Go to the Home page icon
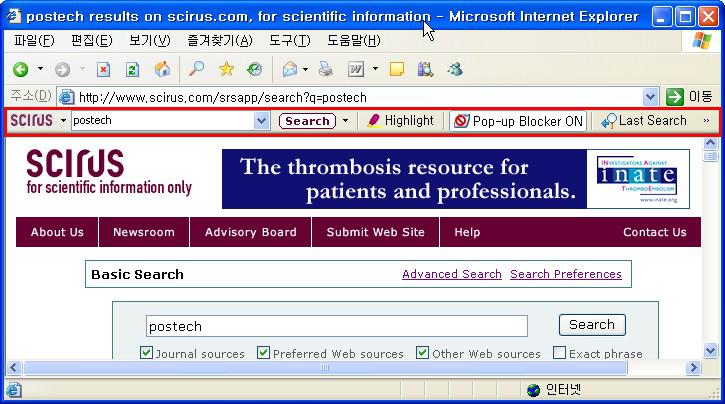Image resolution: width=725 pixels, height=404 pixels. tap(162, 69)
